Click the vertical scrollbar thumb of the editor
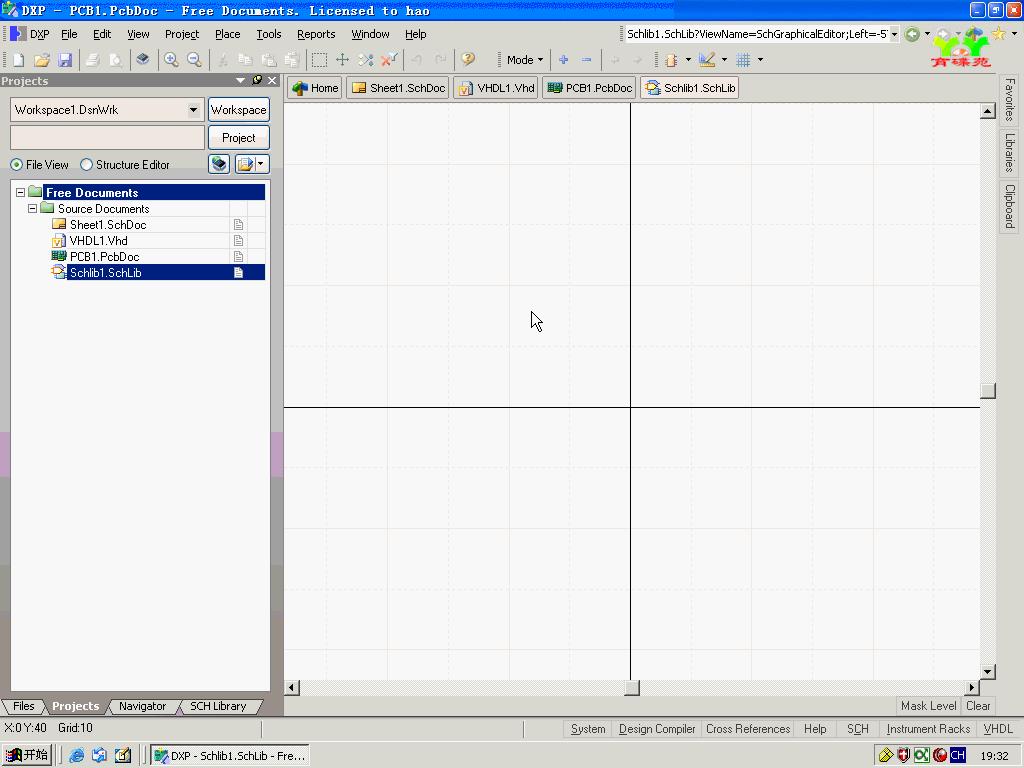1024x768 pixels. point(988,390)
